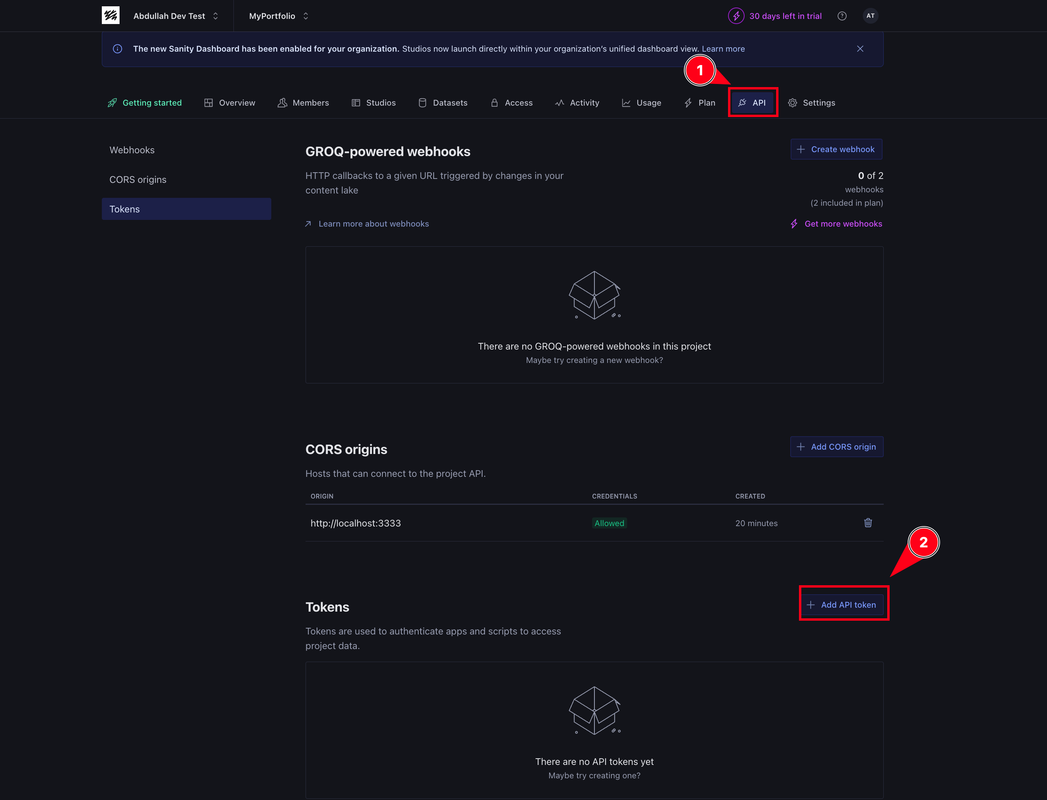Viewport: 1047px width, 800px height.
Task: Dismiss the Sanity Dashboard banner
Action: [x=860, y=49]
